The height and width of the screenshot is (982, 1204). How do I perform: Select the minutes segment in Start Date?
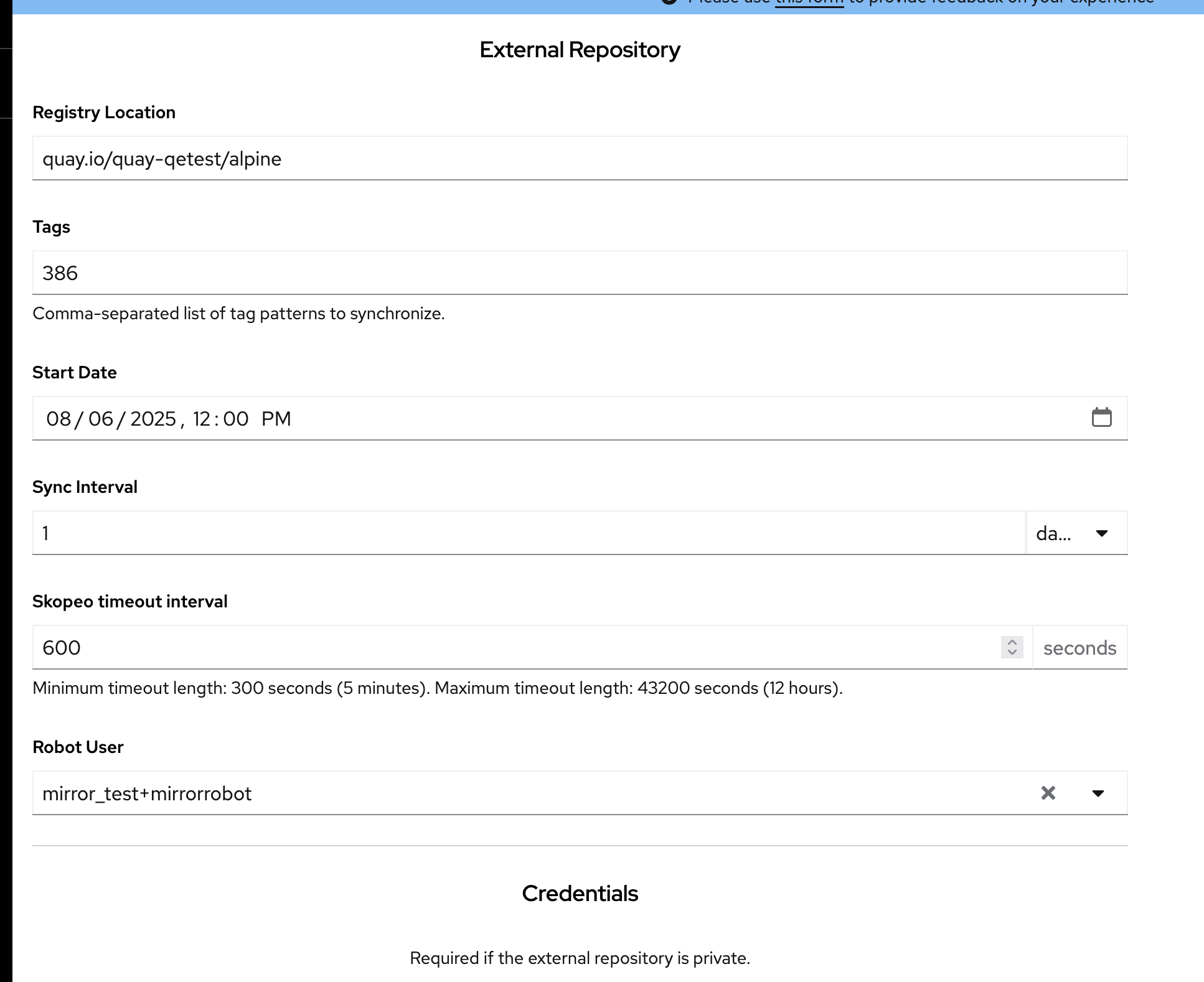pyautogui.click(x=236, y=419)
